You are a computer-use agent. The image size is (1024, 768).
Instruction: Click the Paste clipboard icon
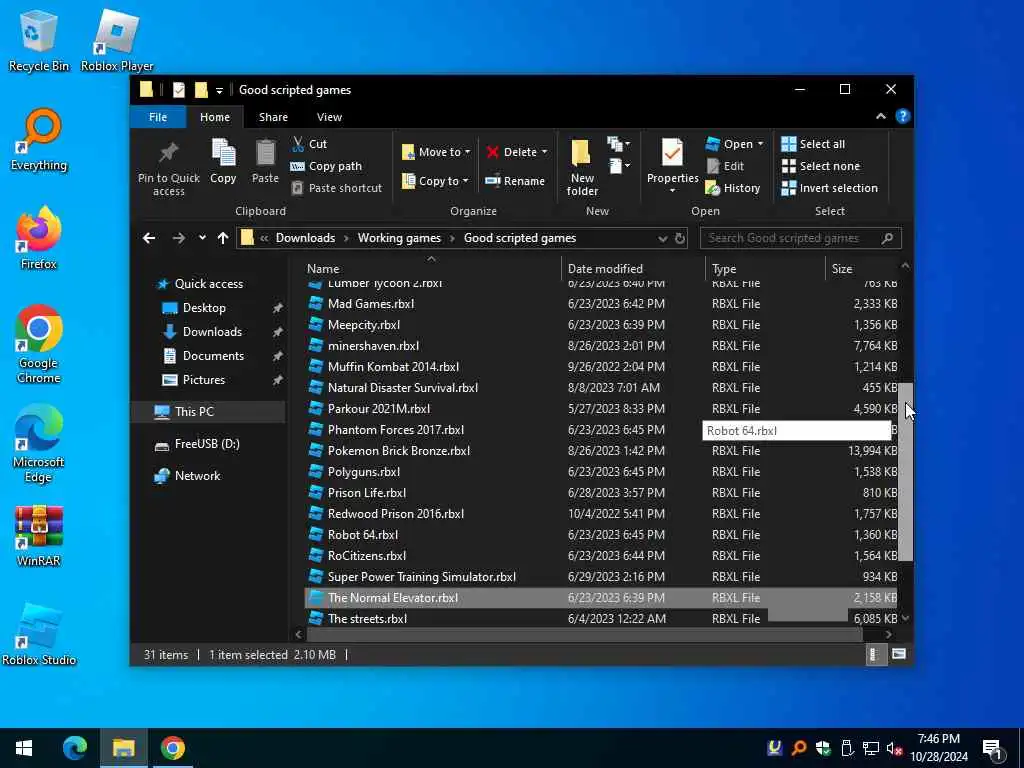(265, 161)
